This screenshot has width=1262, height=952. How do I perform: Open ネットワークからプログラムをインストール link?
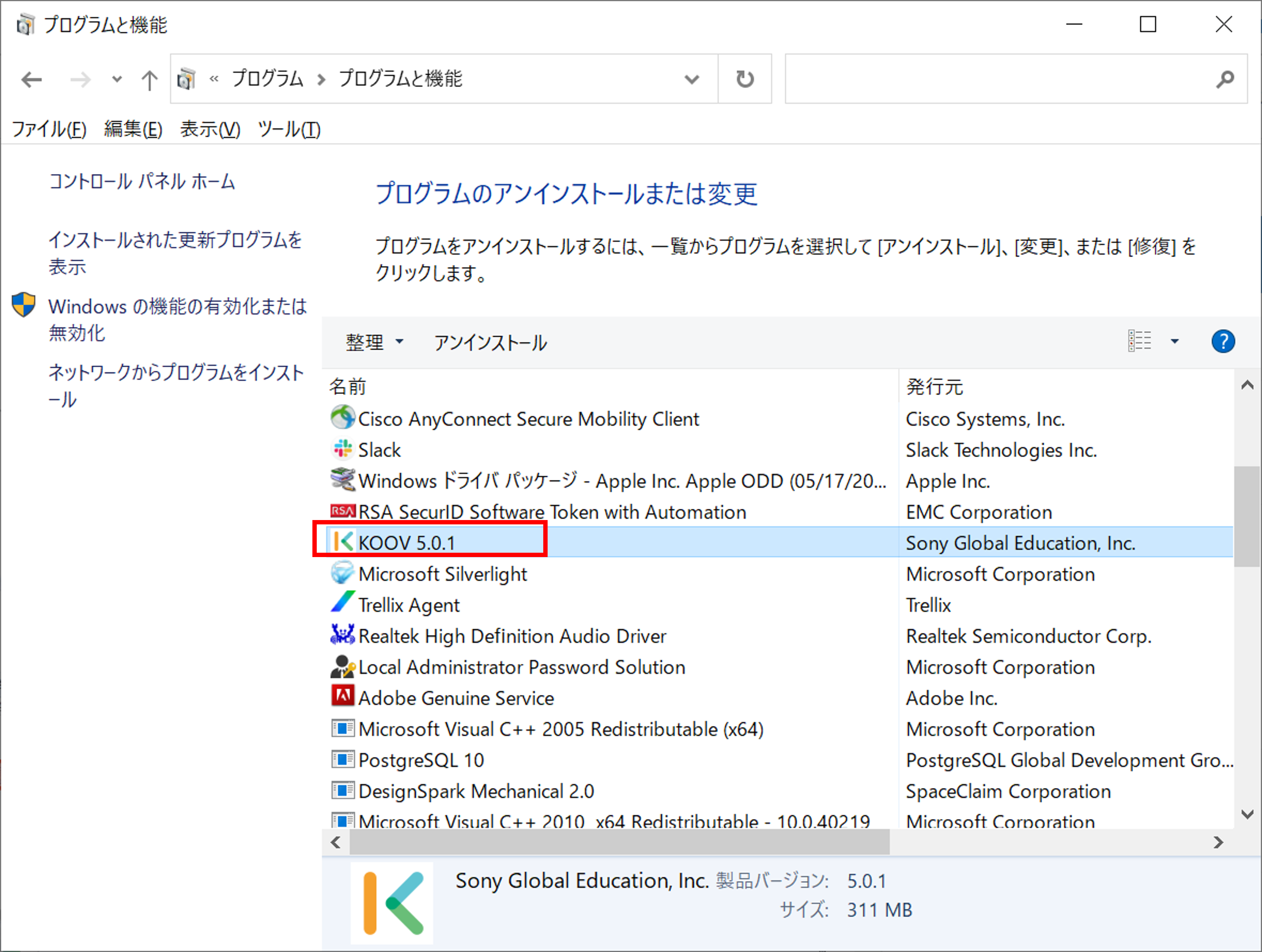(176, 386)
